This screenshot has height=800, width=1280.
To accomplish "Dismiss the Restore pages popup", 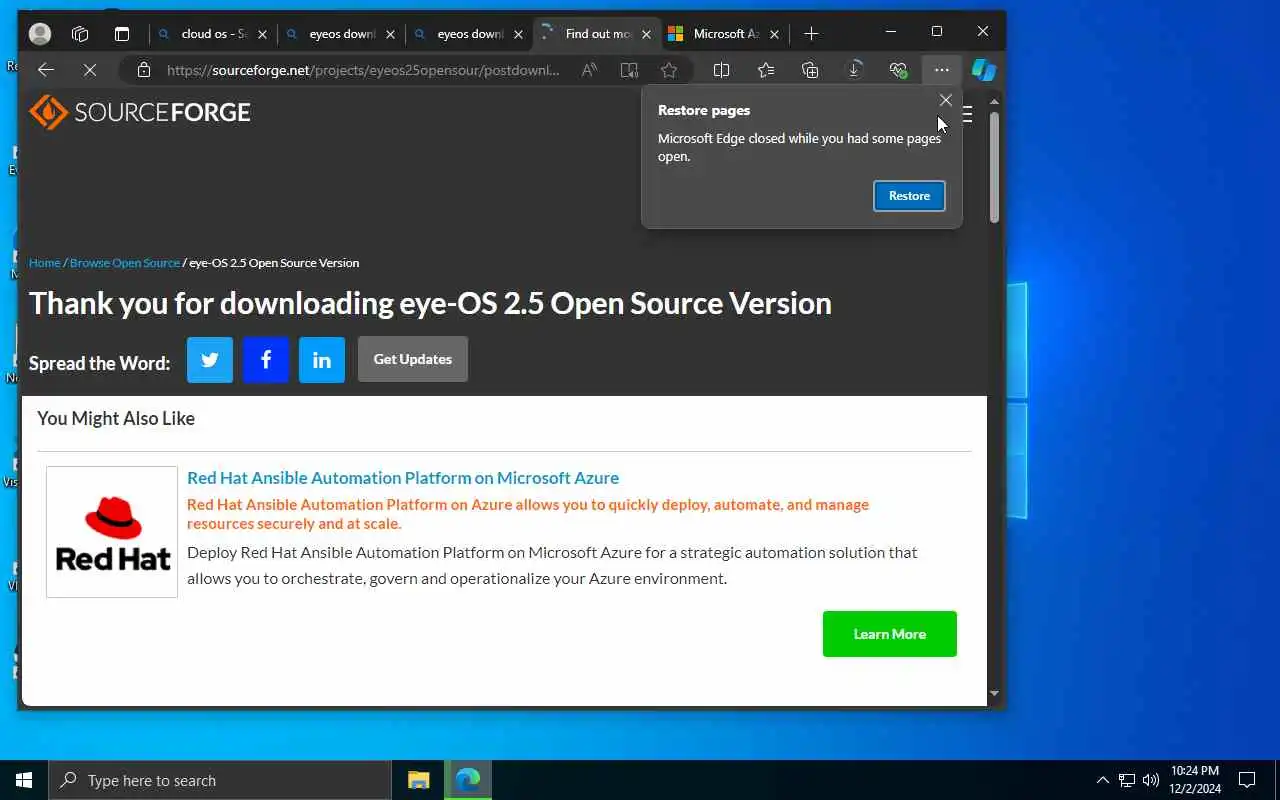I will (x=946, y=100).
